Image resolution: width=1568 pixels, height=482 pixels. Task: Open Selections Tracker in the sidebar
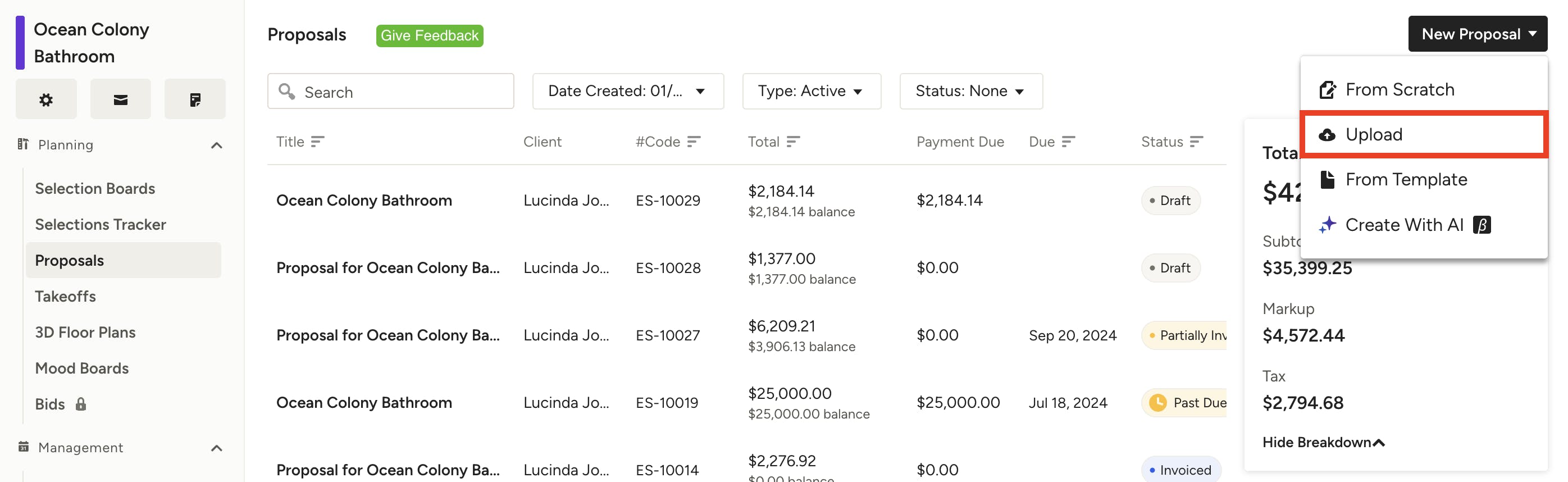point(101,225)
